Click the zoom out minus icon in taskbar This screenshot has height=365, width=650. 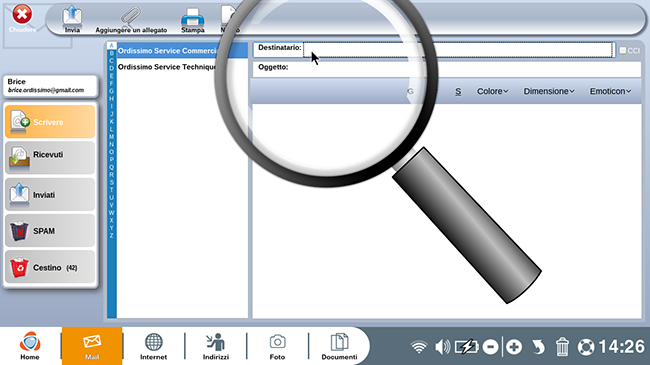click(x=490, y=347)
